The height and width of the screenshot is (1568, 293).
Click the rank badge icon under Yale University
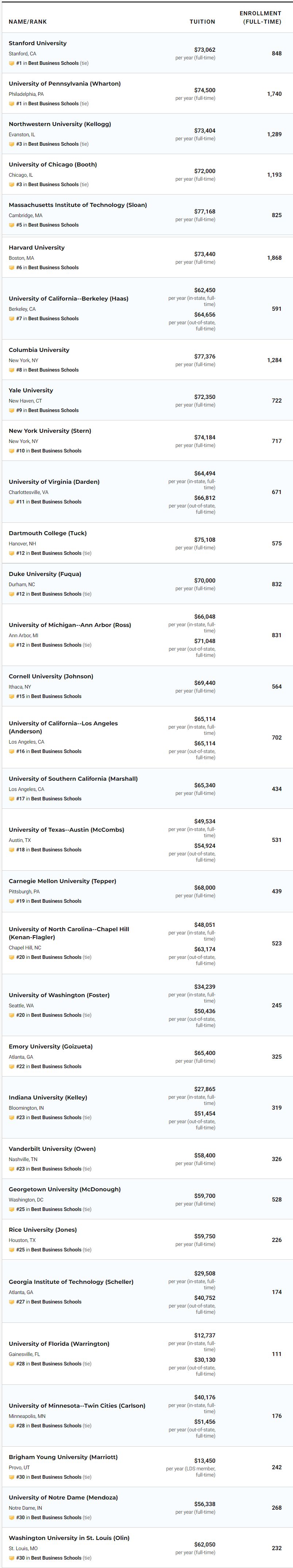(12, 410)
